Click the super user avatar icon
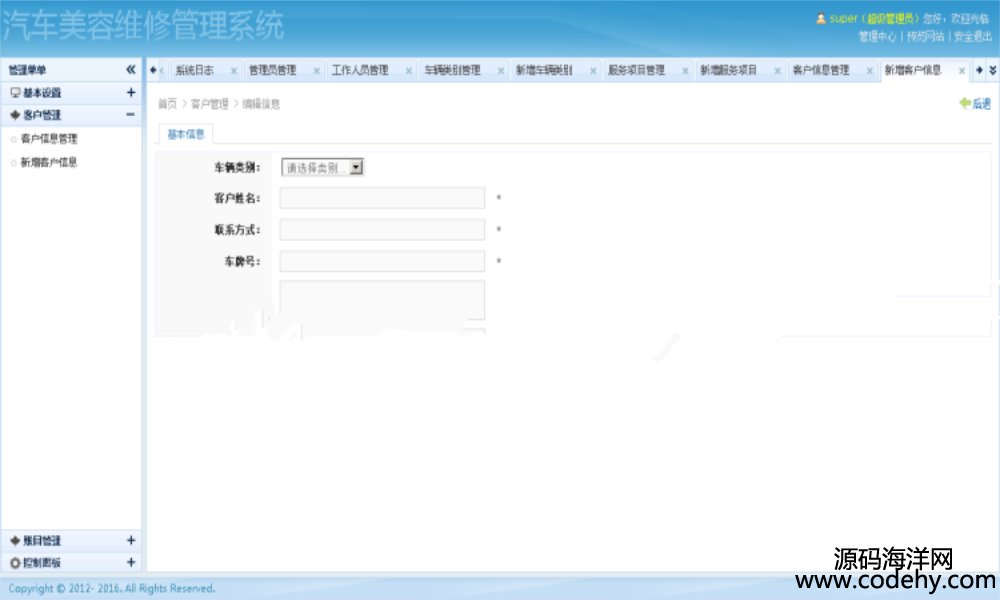The image size is (1000, 600). coord(821,18)
